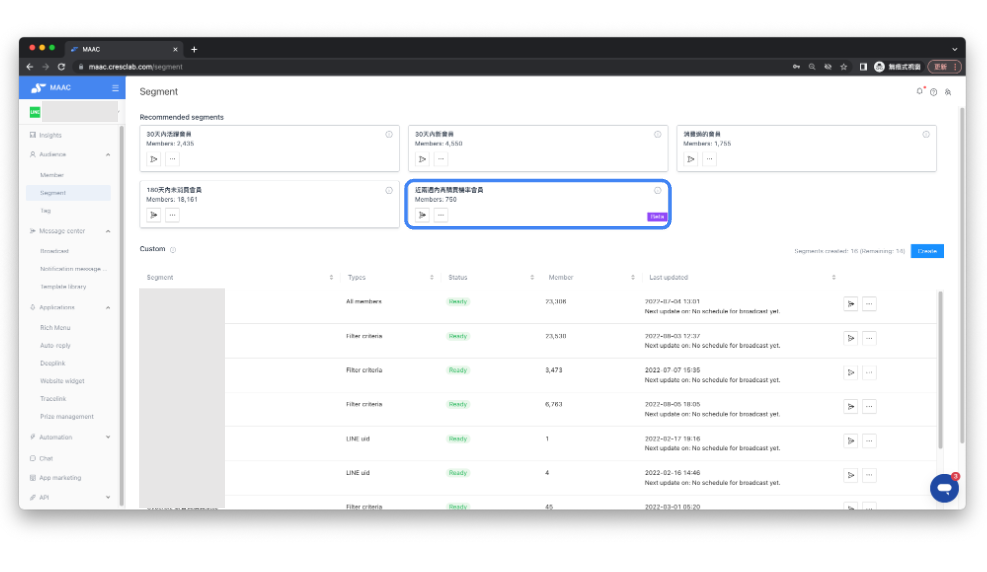Click the help question mark icon
987x572 pixels.
coord(934,92)
